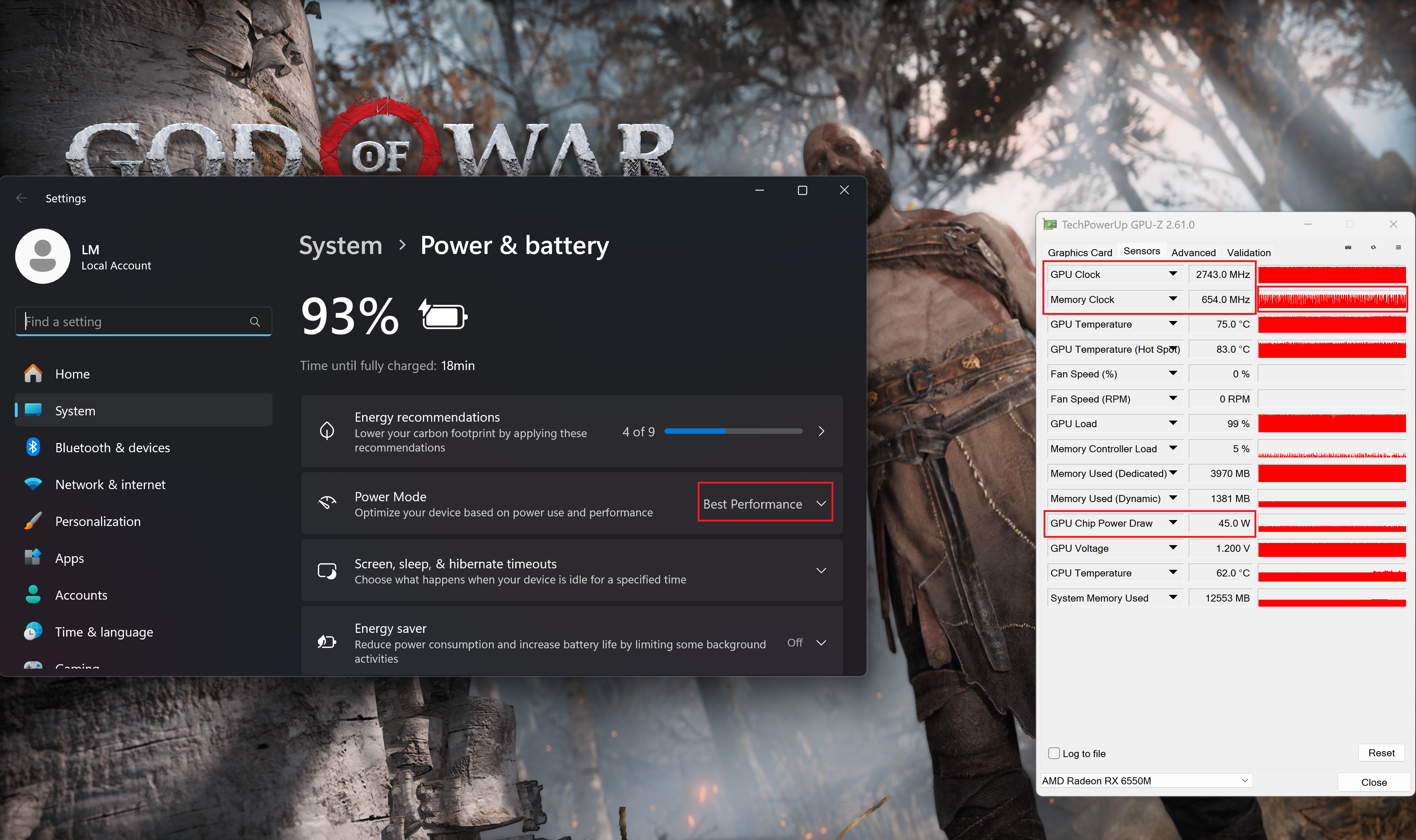Open GPU-Z hamburger menu icon
1416x840 pixels.
coord(1398,247)
